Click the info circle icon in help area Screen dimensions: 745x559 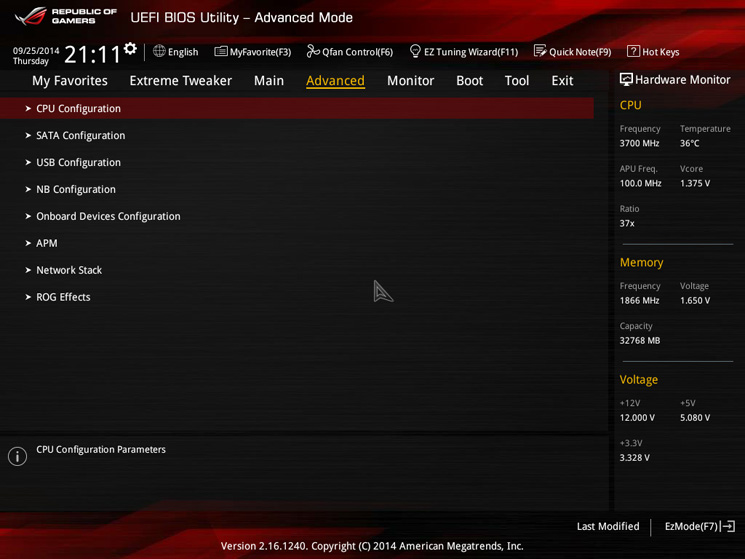click(x=18, y=456)
